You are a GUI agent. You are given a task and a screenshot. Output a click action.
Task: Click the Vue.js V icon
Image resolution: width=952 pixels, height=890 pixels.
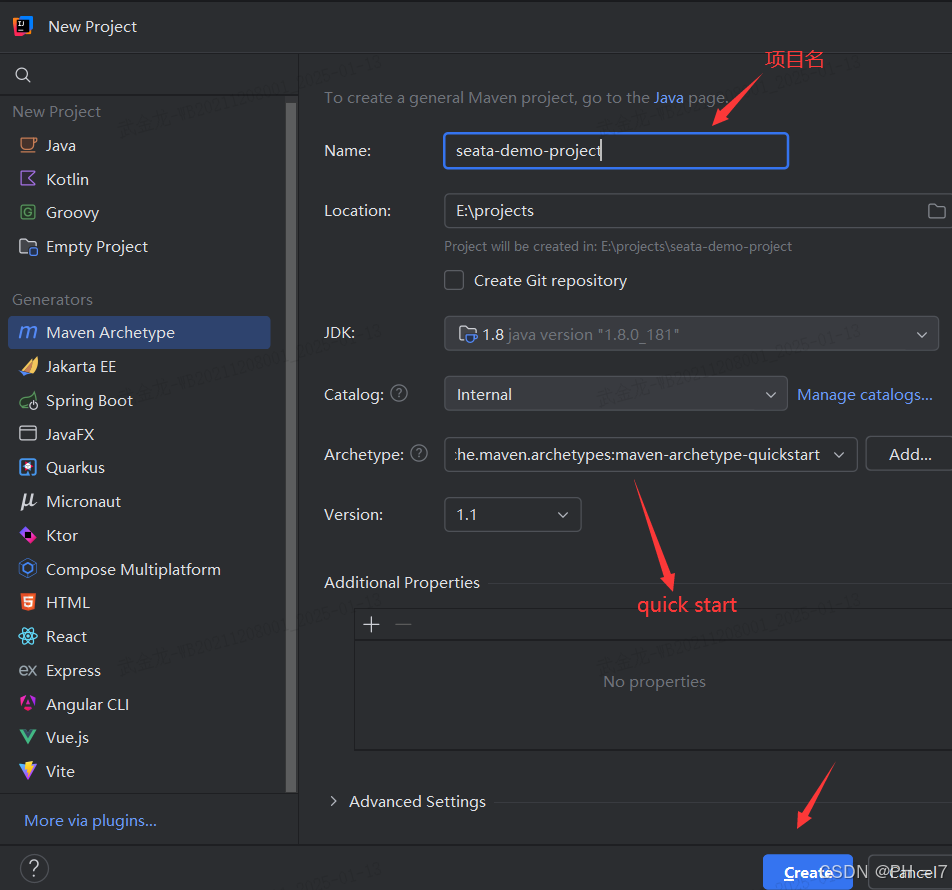(x=28, y=737)
